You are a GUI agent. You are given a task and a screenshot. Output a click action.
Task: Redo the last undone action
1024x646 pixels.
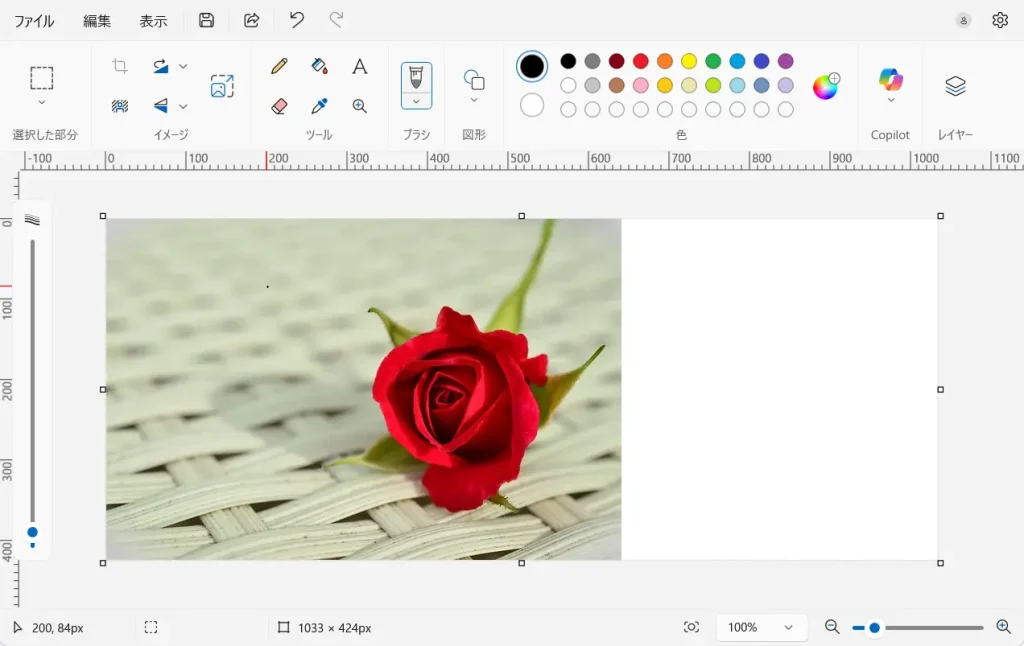336,20
